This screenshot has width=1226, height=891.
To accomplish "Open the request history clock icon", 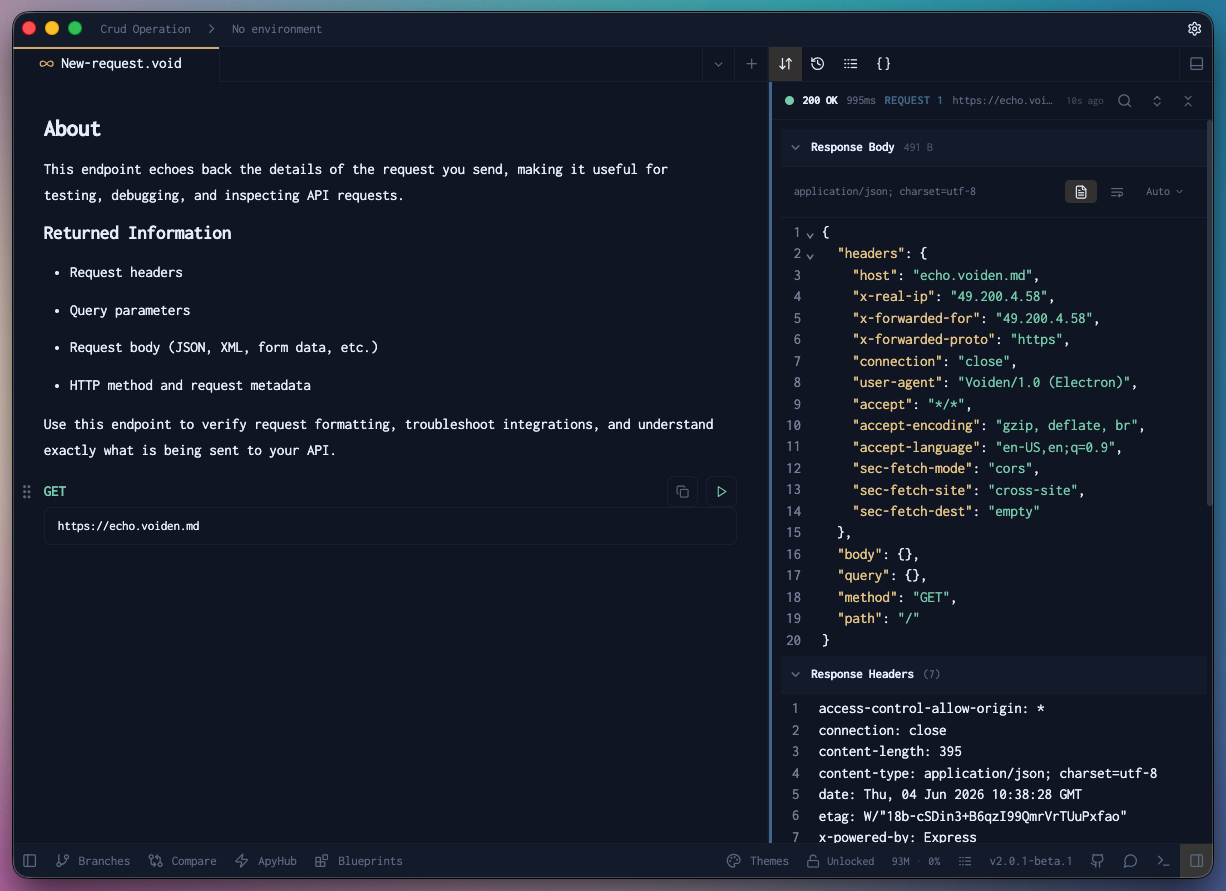I will (818, 64).
